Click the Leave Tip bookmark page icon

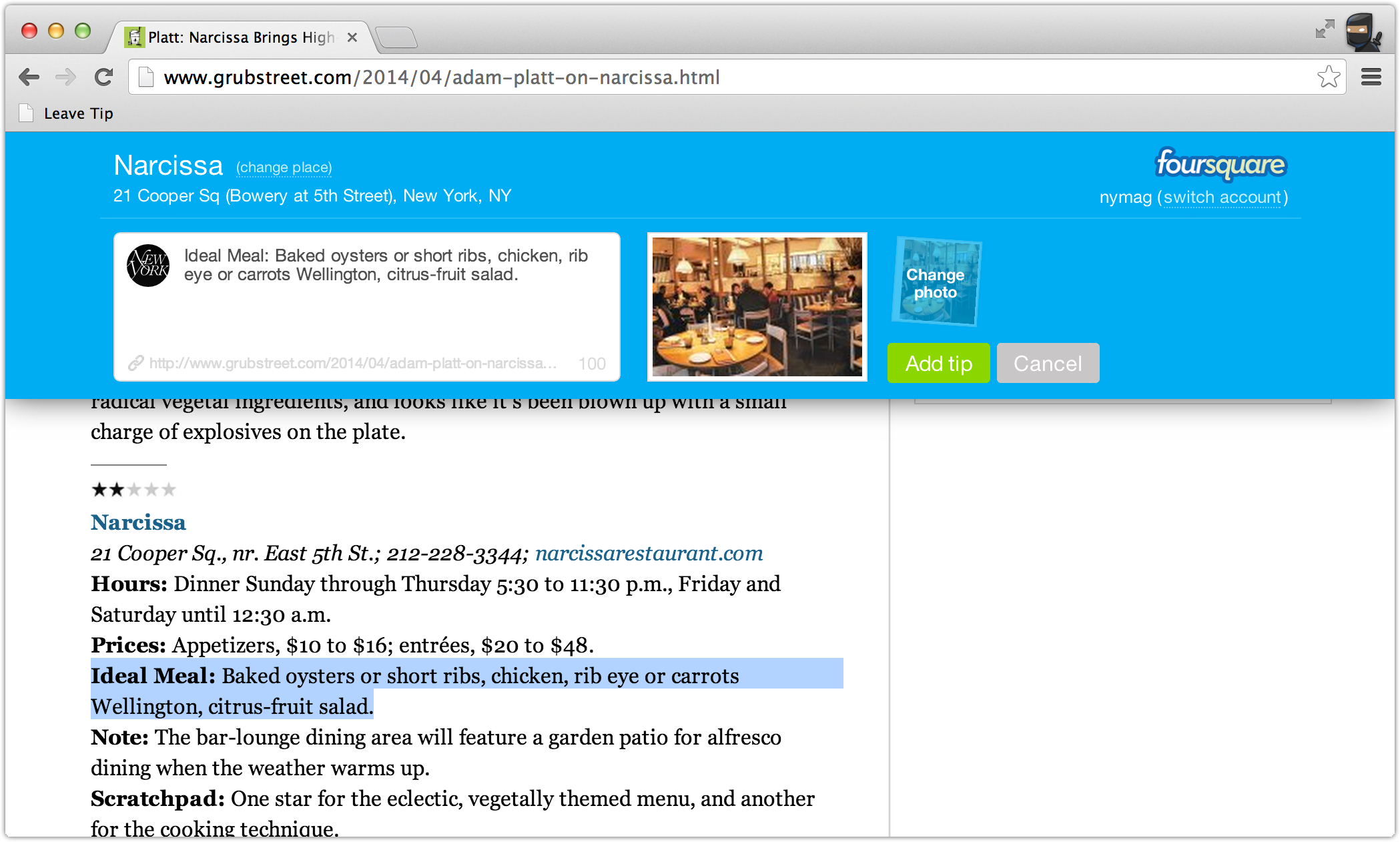coord(26,113)
